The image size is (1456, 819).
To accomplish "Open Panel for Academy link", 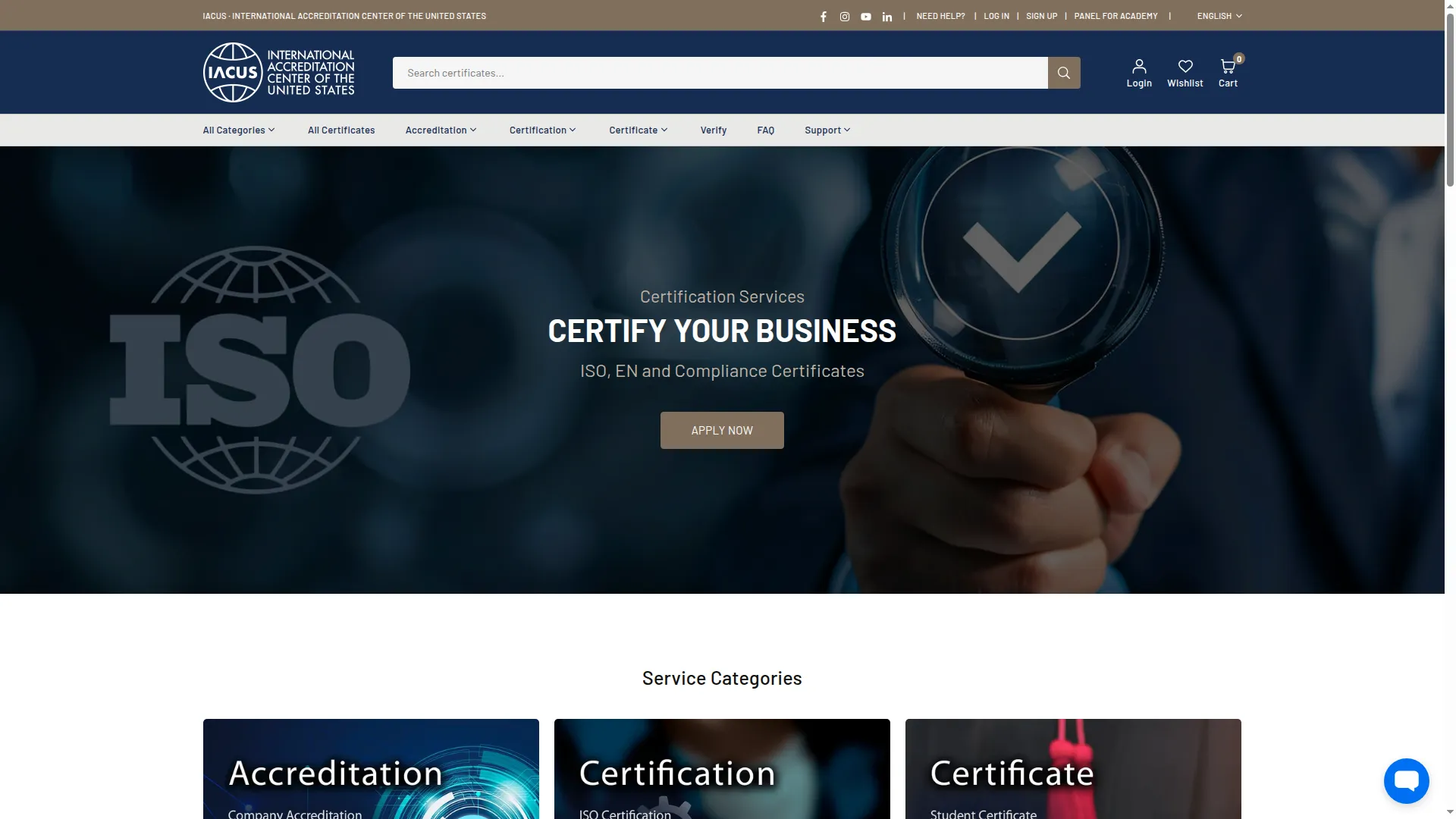I will coord(1116,16).
